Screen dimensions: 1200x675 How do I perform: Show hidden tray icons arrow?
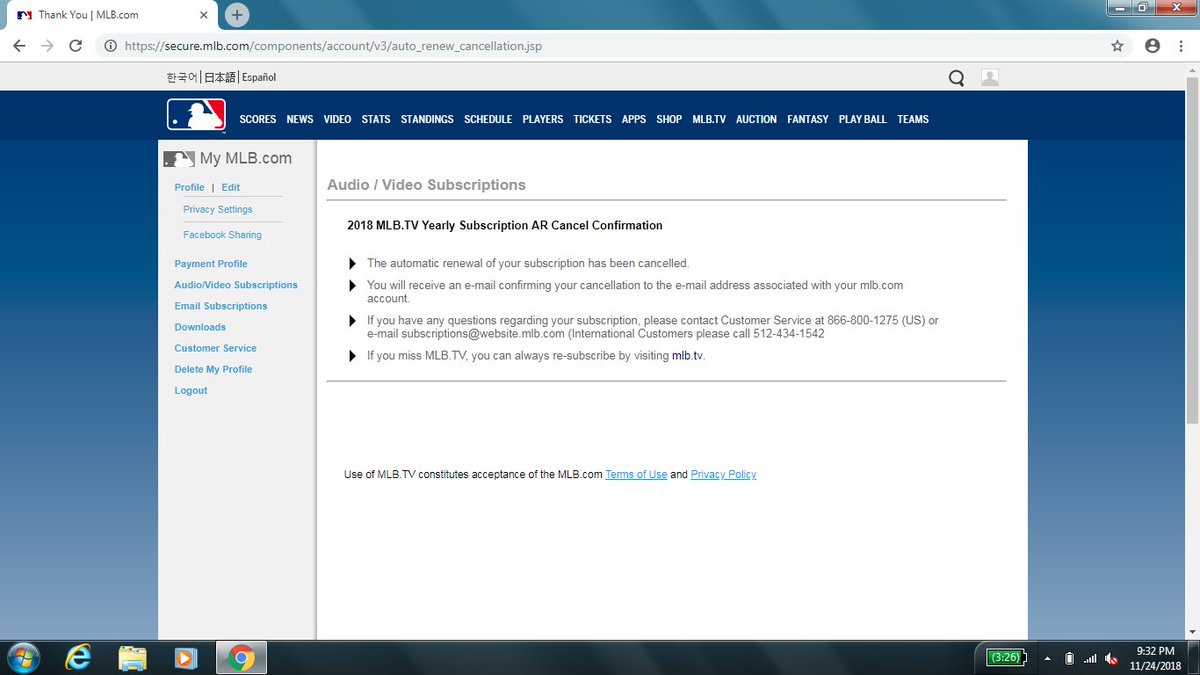[x=1048, y=658]
